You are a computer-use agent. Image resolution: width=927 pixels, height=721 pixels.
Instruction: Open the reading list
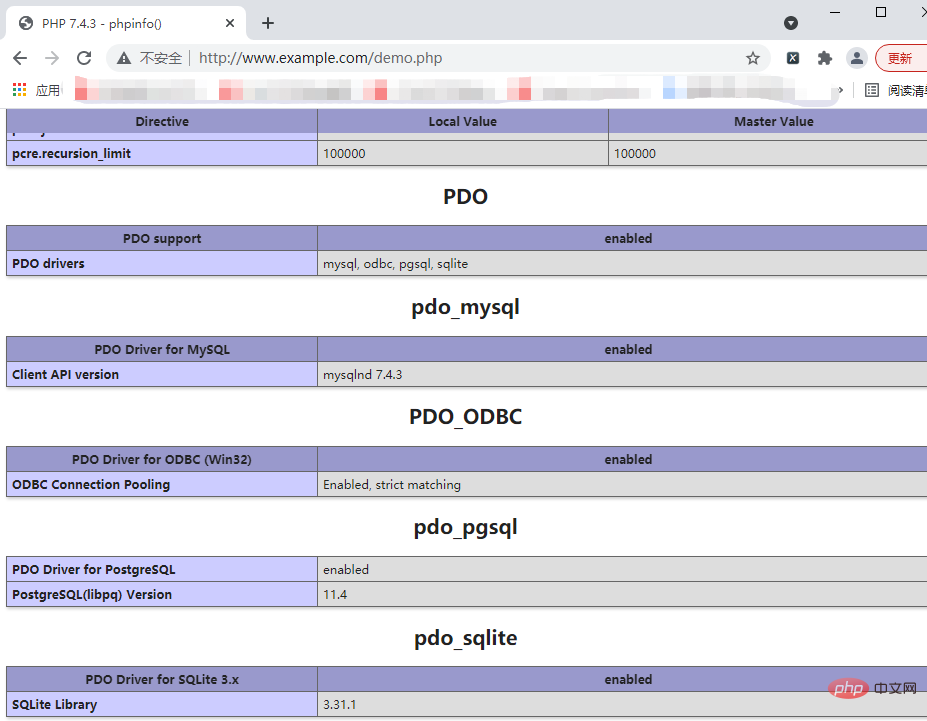click(895, 90)
